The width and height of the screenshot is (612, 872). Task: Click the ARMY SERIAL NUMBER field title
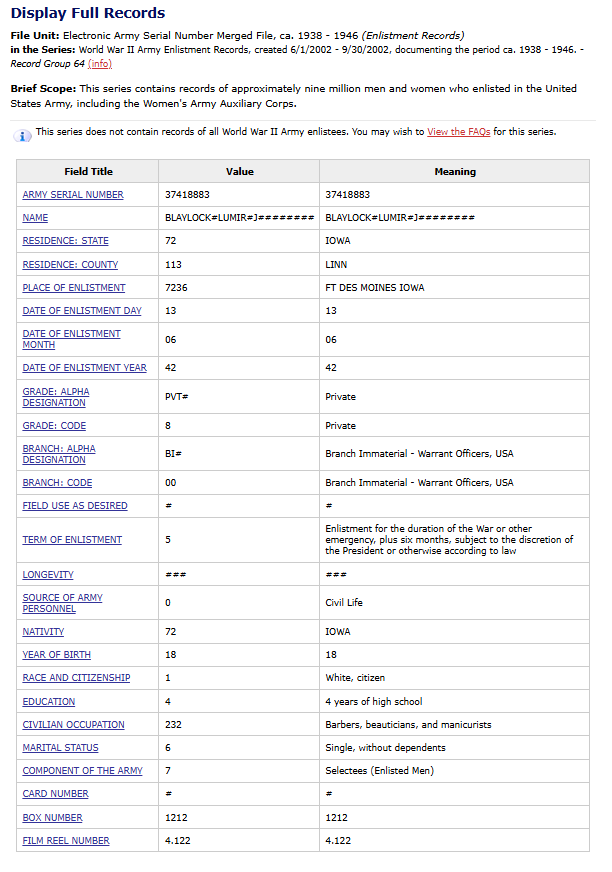tap(73, 195)
